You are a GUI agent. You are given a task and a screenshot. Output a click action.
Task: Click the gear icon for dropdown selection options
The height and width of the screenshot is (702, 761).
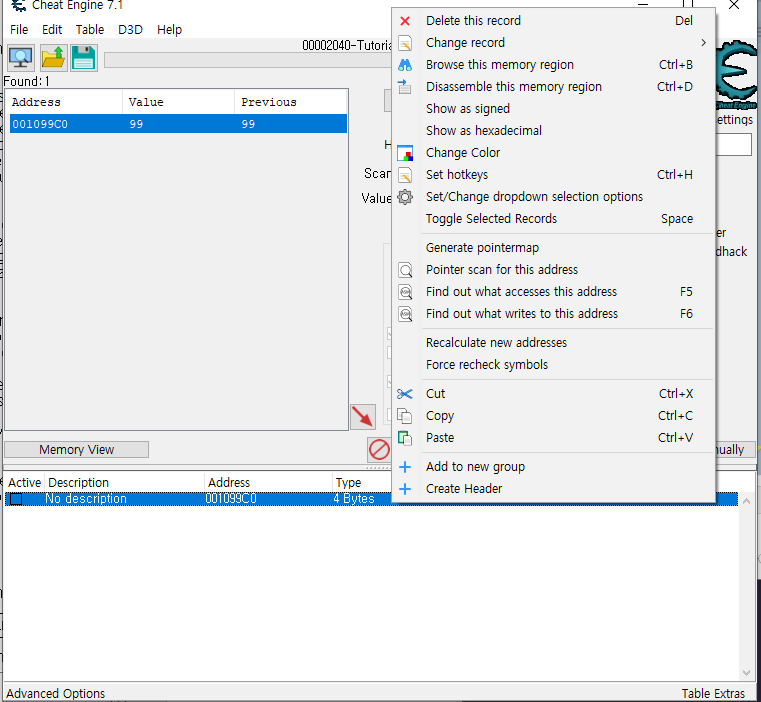[x=405, y=197]
